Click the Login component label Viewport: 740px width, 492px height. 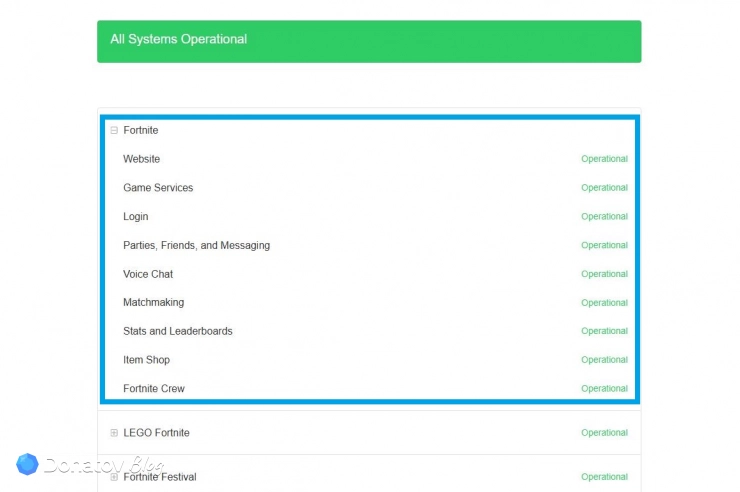136,217
